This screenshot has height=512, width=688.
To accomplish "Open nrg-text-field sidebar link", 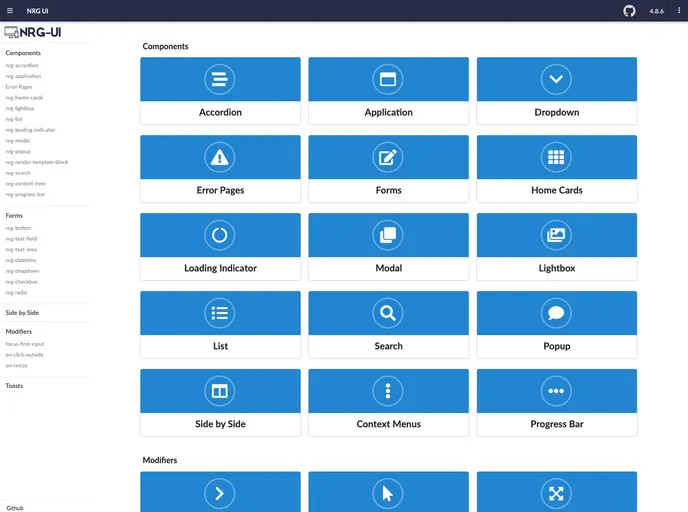I will click(21, 239).
